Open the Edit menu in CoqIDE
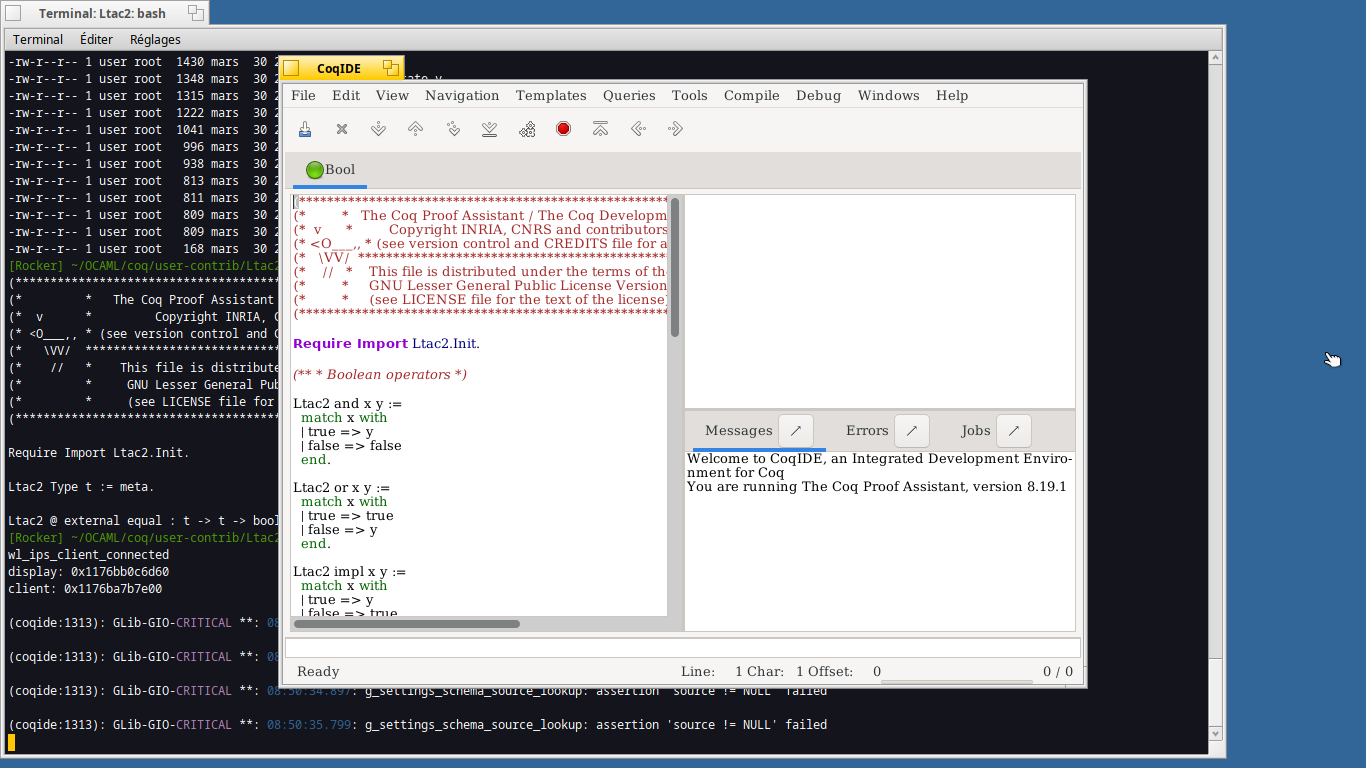 [346, 96]
